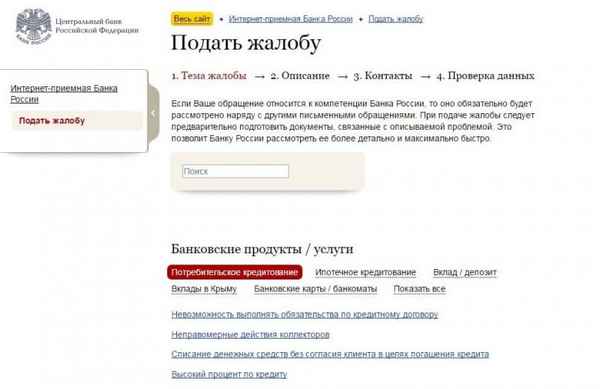The image size is (600, 389).
Task: Open 'Высокий процент по кредиту' topic
Action: 229,374
